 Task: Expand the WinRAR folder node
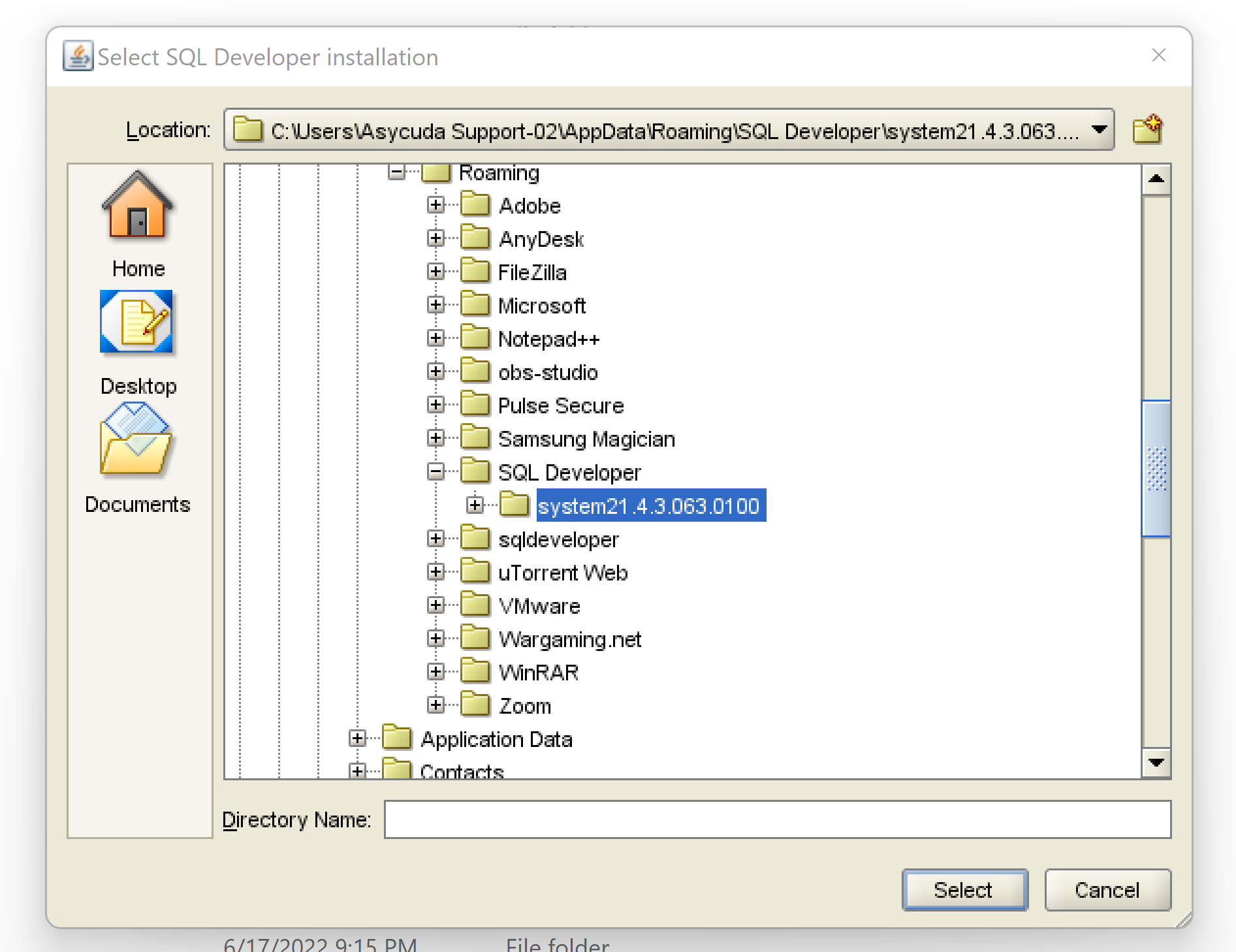coord(436,671)
